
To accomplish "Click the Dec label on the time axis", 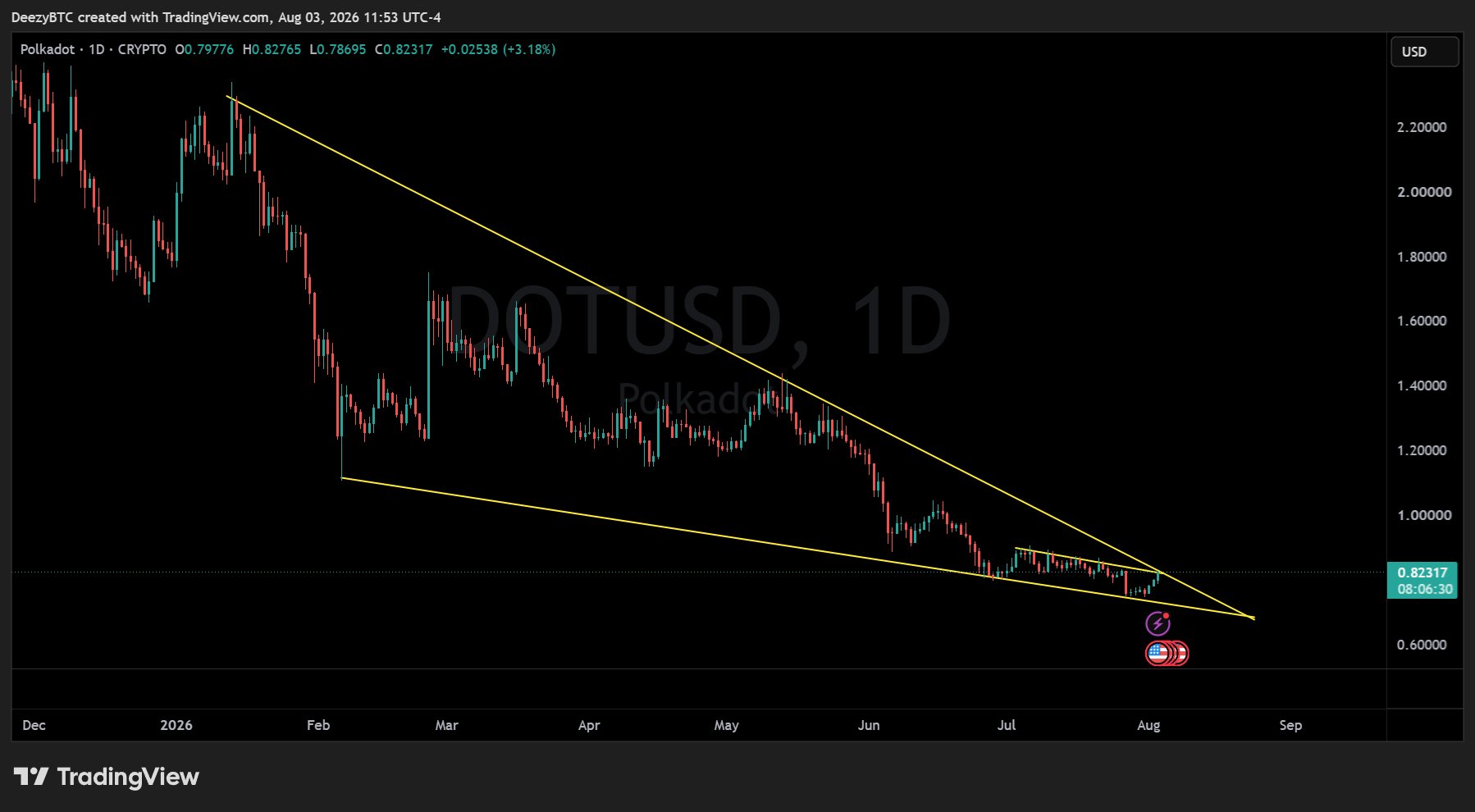I will [x=34, y=725].
